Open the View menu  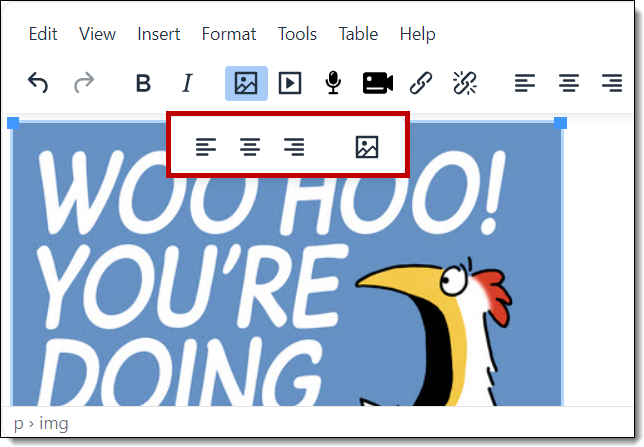[97, 34]
